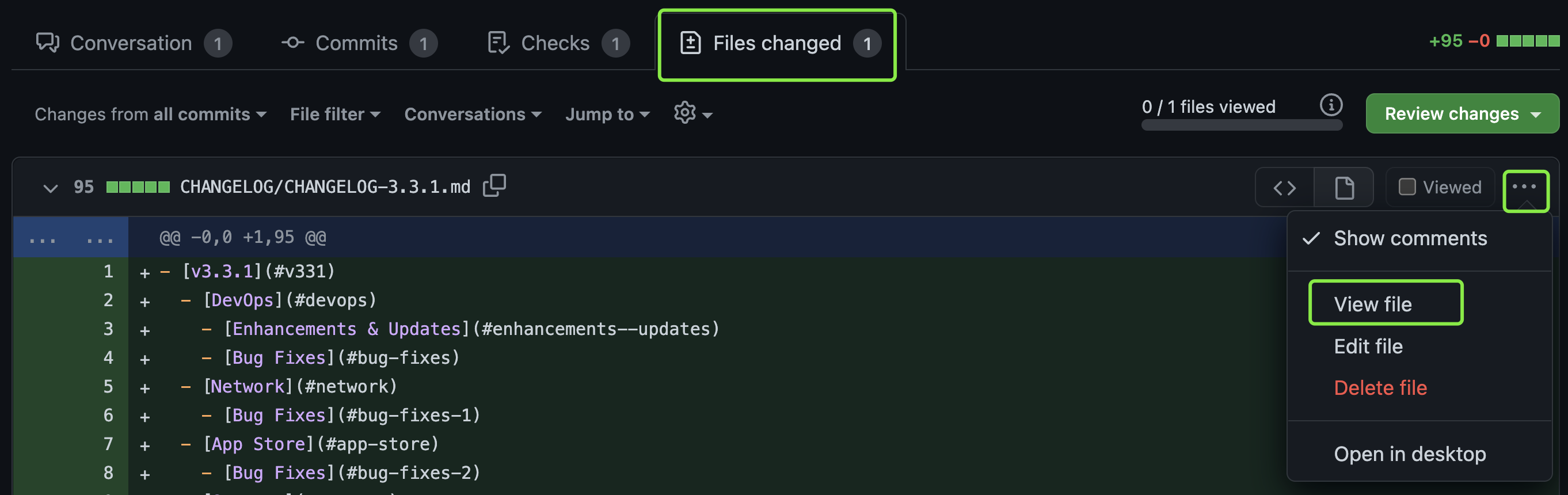1568x495 pixels.
Task: Open the Commits tab
Action: (x=359, y=43)
